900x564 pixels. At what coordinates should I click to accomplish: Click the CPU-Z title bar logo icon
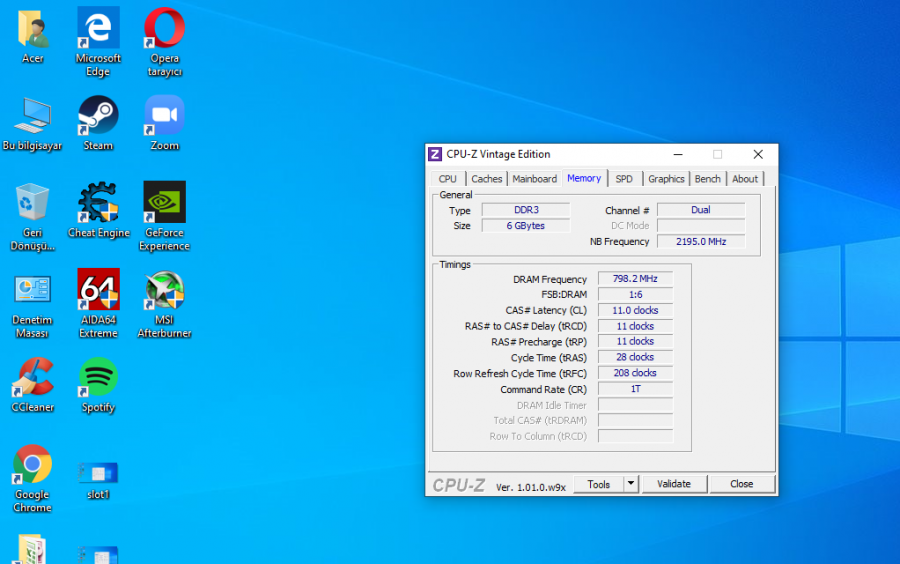(x=435, y=154)
